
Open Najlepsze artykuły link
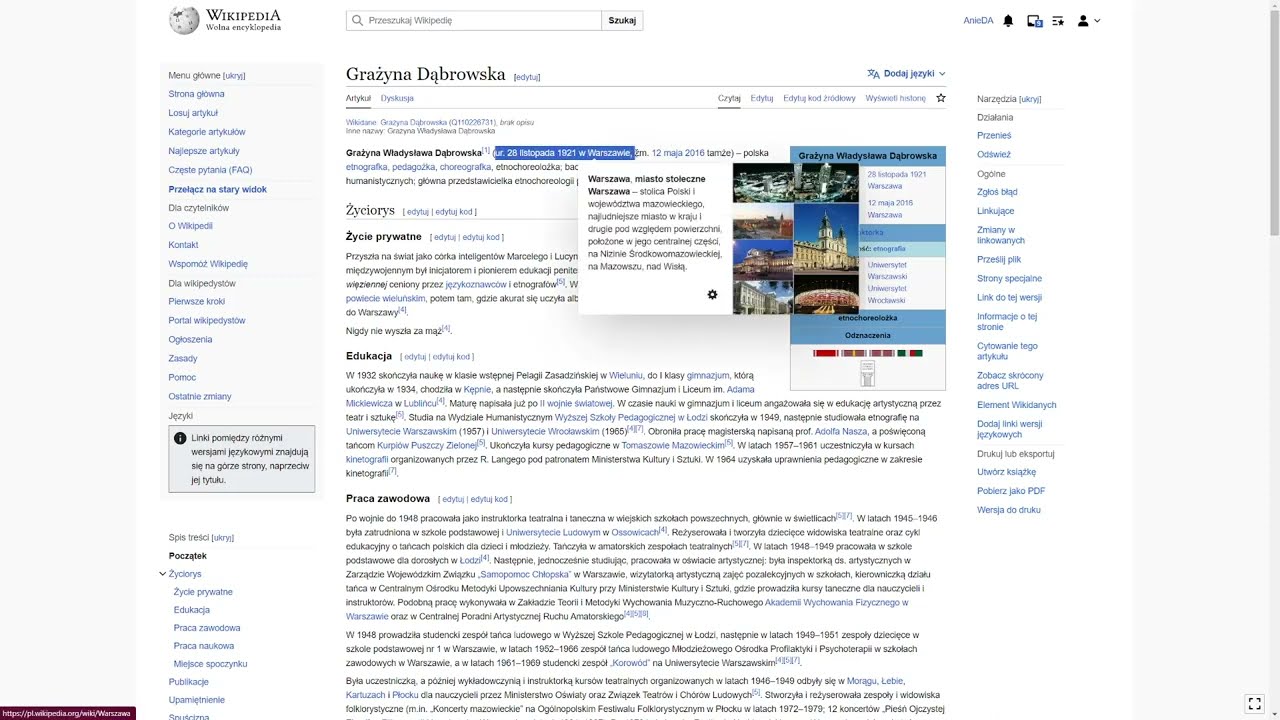[x=204, y=151]
